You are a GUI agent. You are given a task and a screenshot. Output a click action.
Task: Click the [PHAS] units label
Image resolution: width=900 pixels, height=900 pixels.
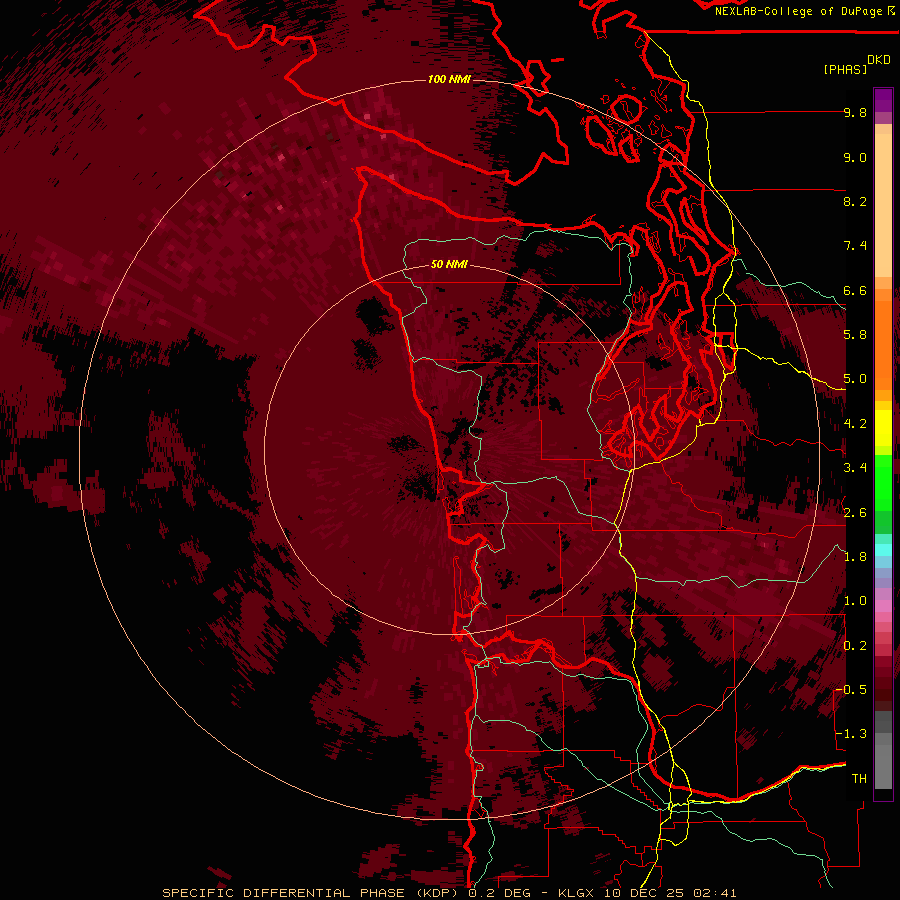(845, 70)
